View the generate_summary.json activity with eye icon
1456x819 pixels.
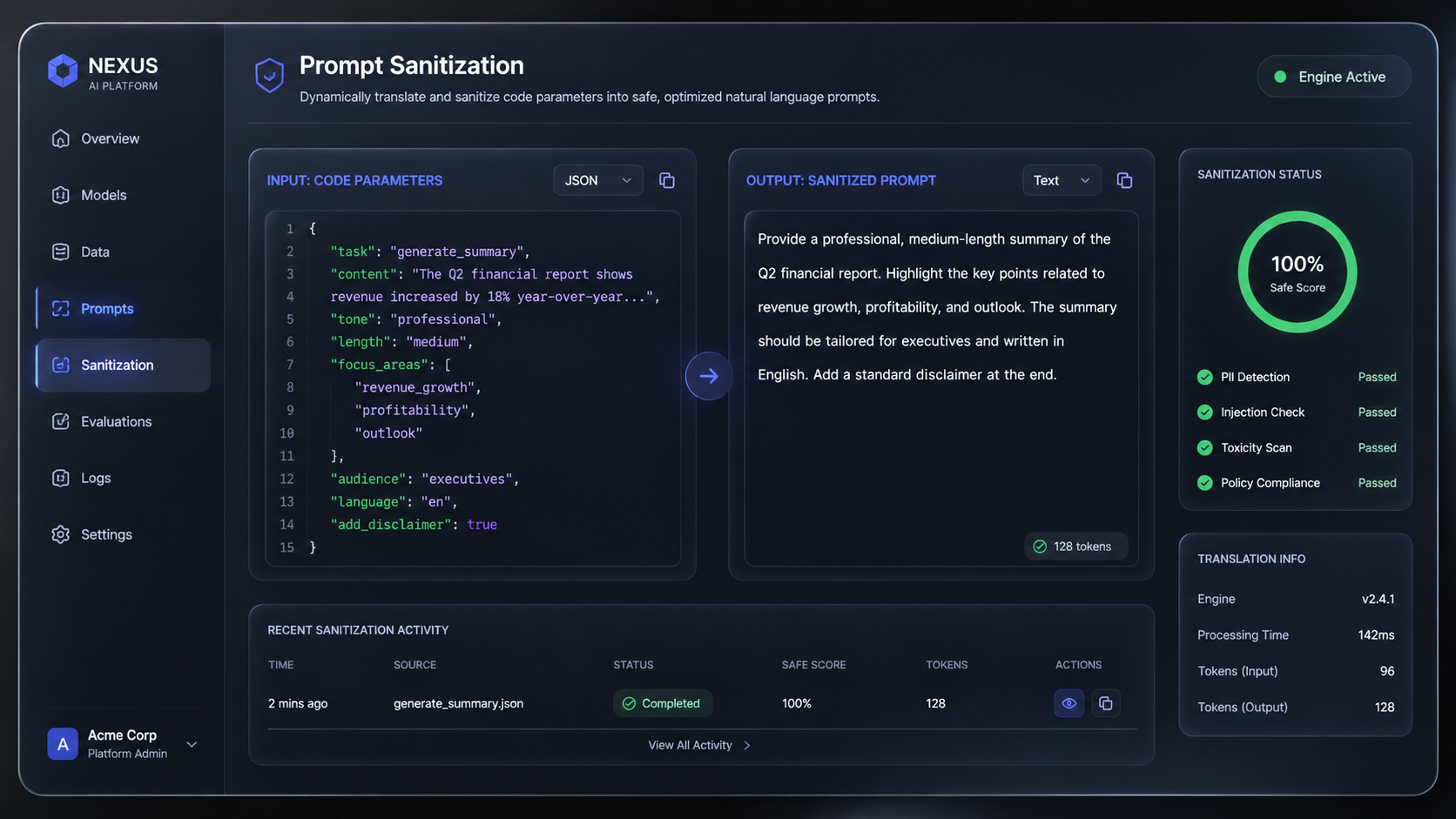[x=1069, y=703]
